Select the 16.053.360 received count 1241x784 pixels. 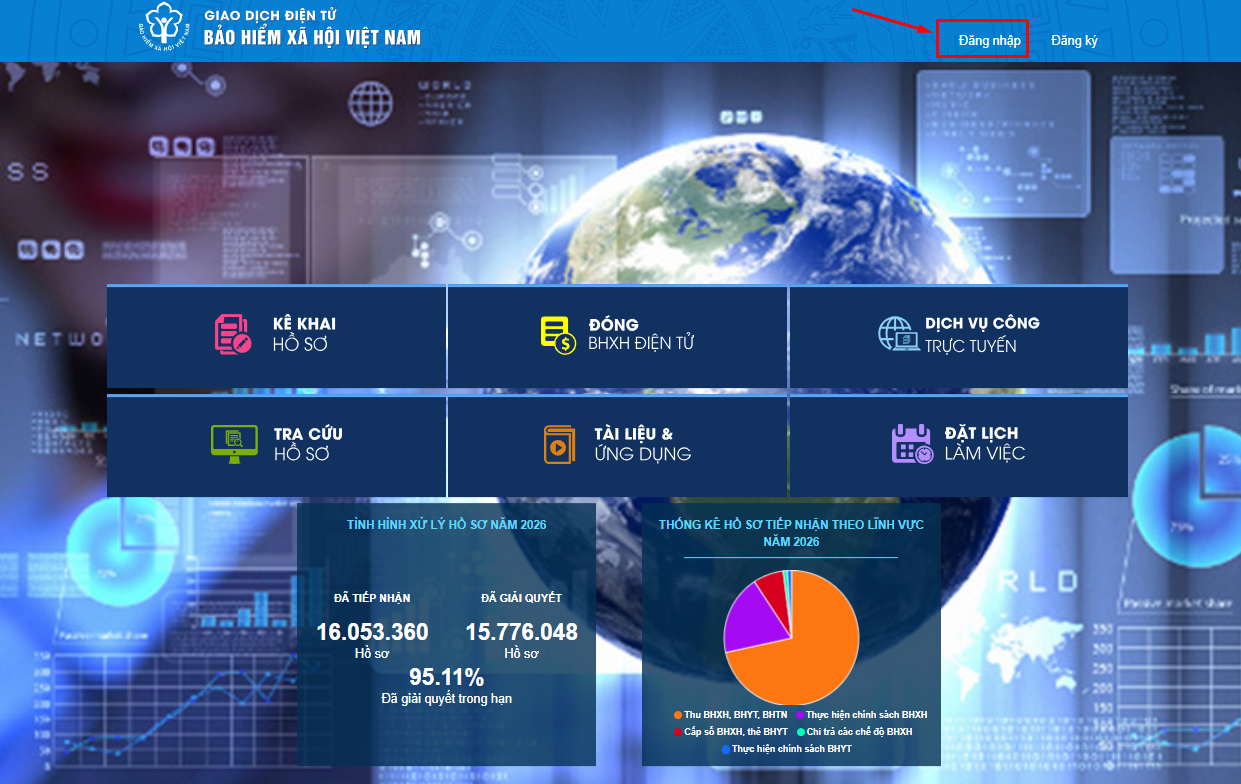click(372, 632)
